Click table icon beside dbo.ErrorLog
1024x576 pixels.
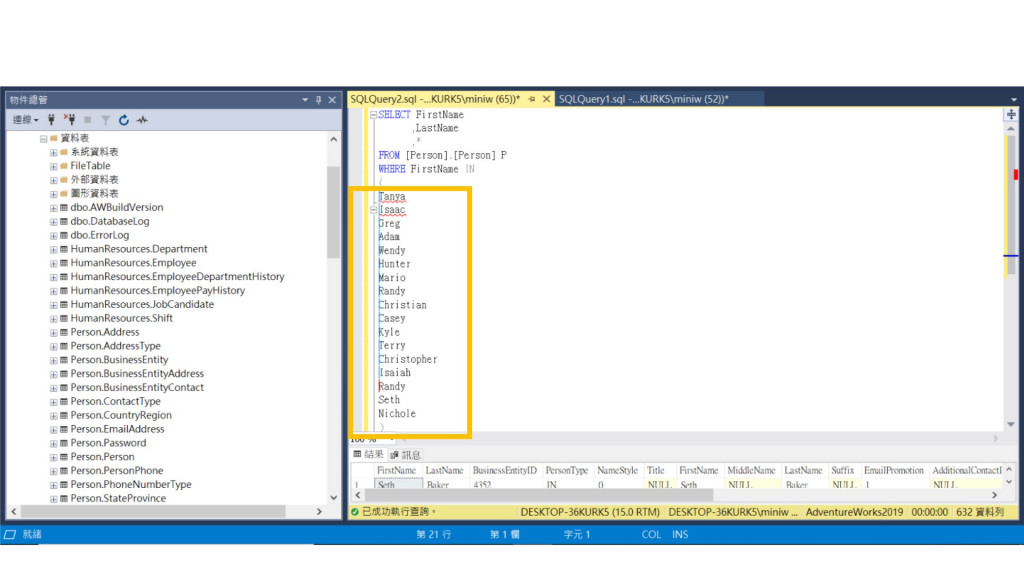[64, 235]
